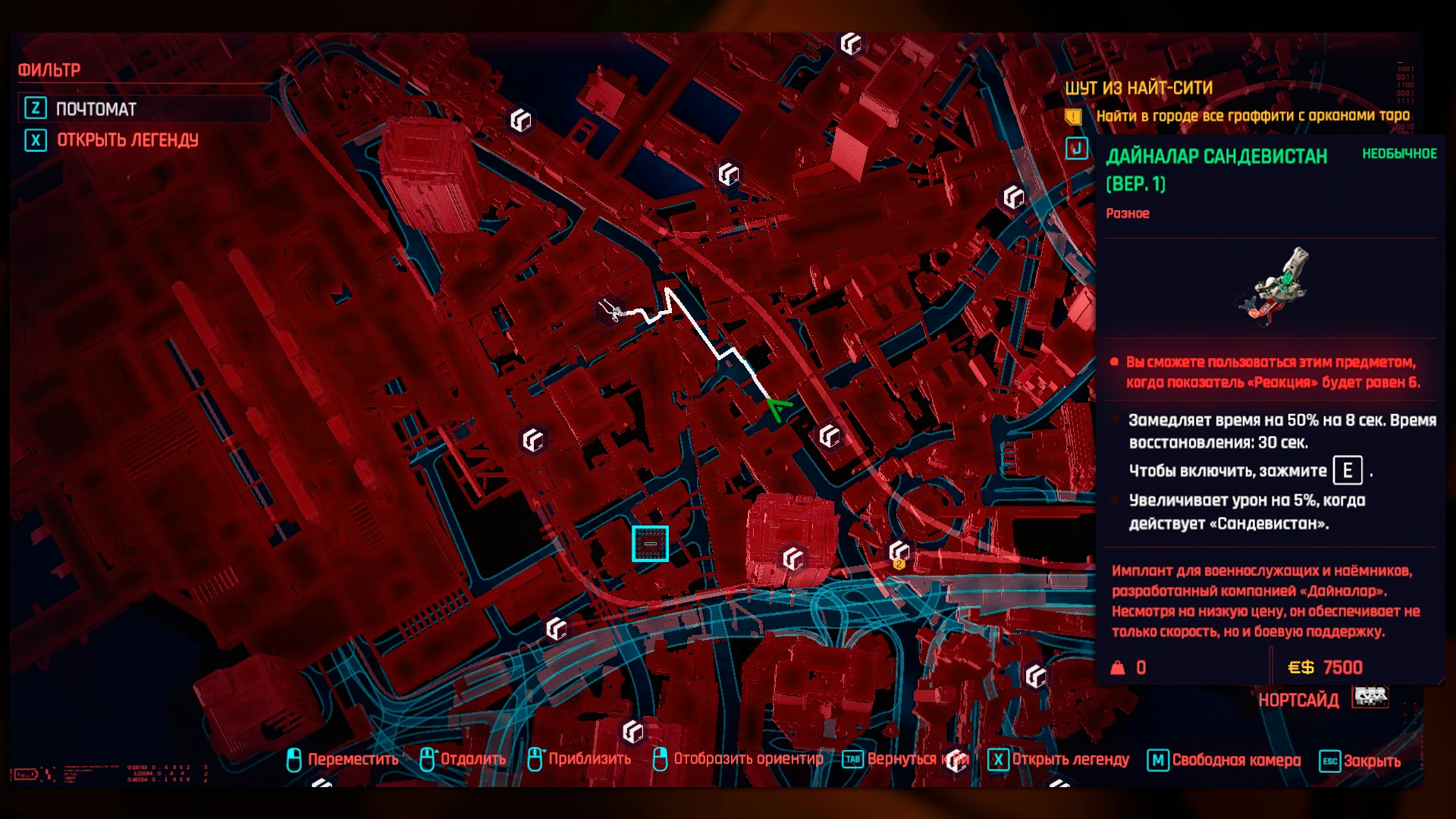1456x819 pixels.
Task: Click the €$ 7500 price value
Action: pyautogui.click(x=1325, y=667)
